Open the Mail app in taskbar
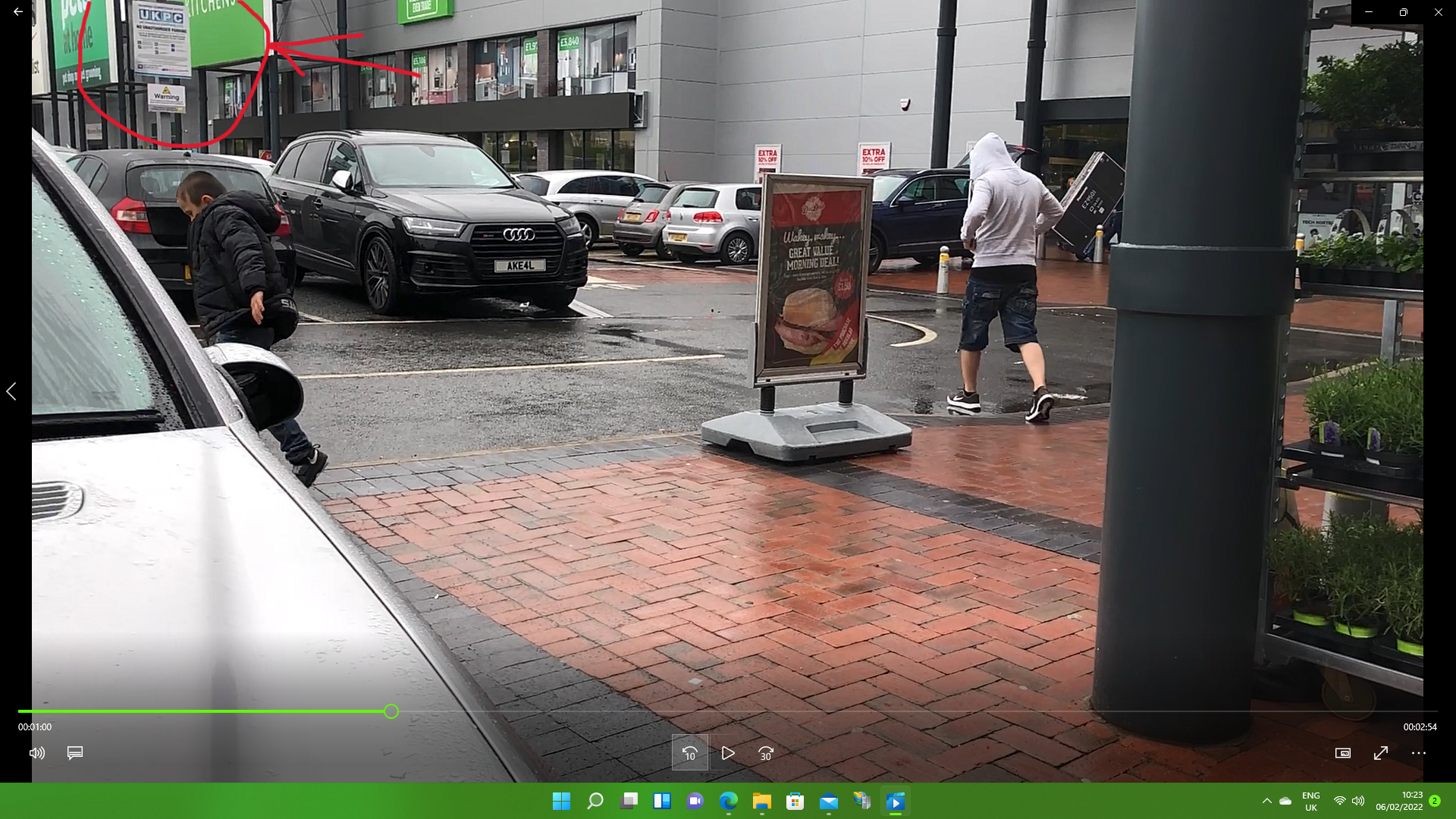The height and width of the screenshot is (819, 1456). pos(828,801)
